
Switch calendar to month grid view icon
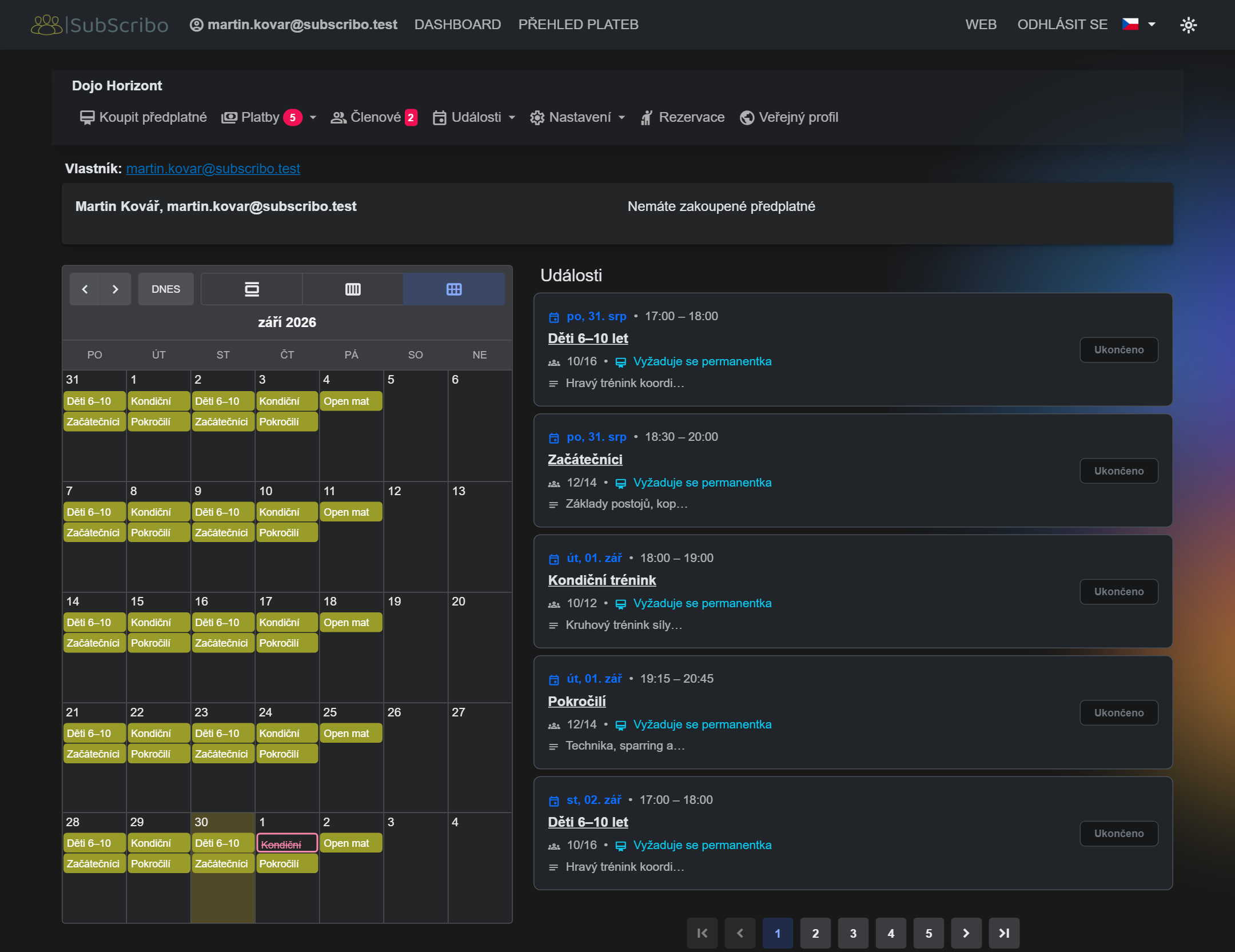(x=454, y=289)
